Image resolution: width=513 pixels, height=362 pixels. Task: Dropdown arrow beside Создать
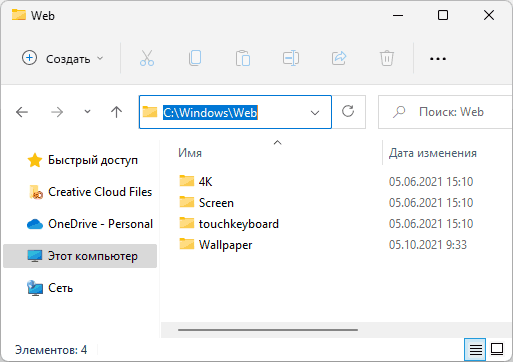coord(100,59)
